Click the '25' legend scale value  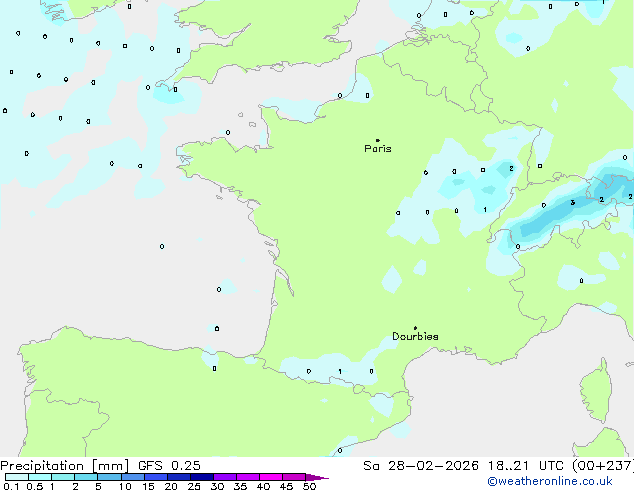click(194, 486)
